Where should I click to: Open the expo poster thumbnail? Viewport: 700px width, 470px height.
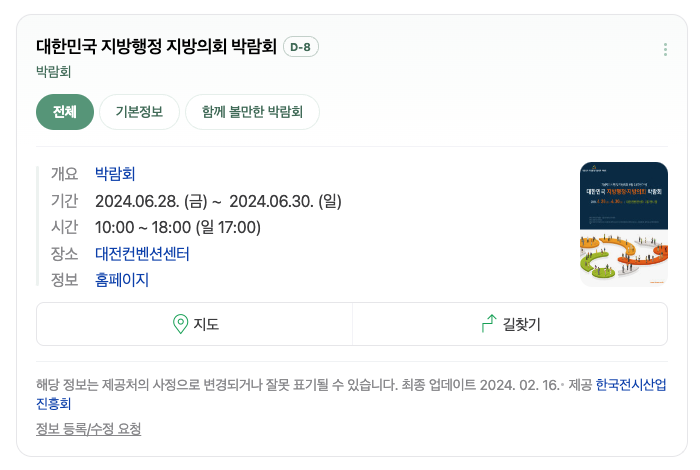(624, 224)
